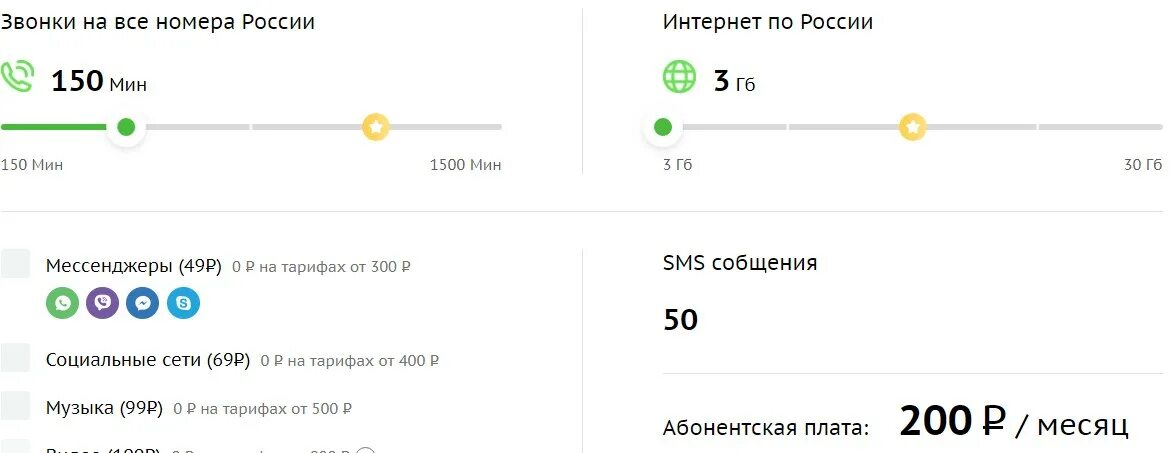Check the Музыка option box
This screenshot has height=453, width=1171.
tap(15, 406)
